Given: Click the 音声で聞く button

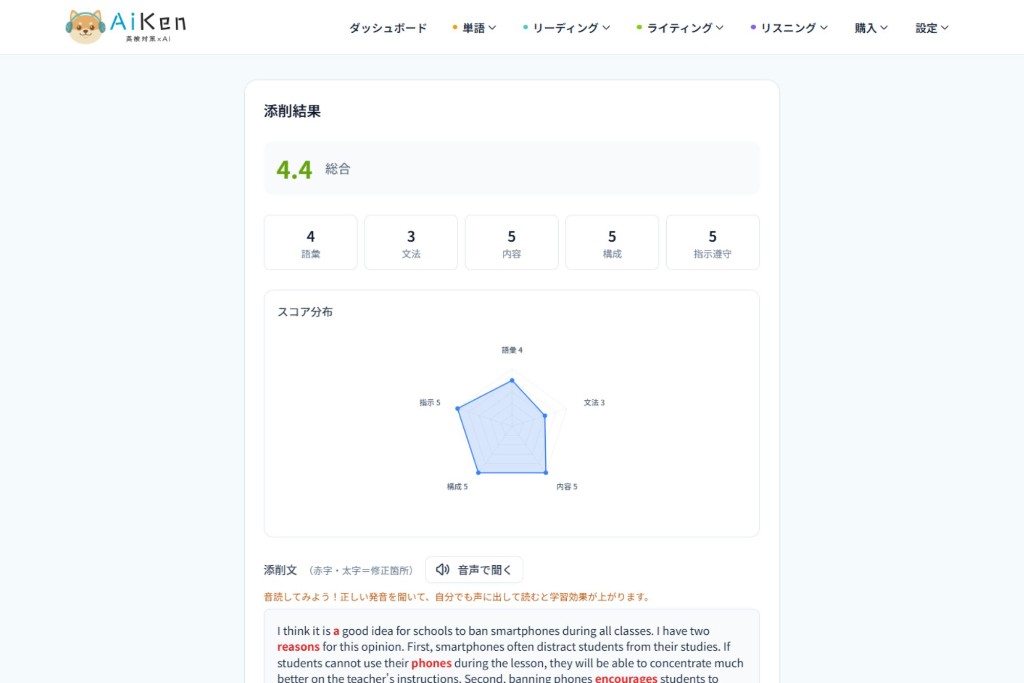Looking at the screenshot, I should (474, 569).
